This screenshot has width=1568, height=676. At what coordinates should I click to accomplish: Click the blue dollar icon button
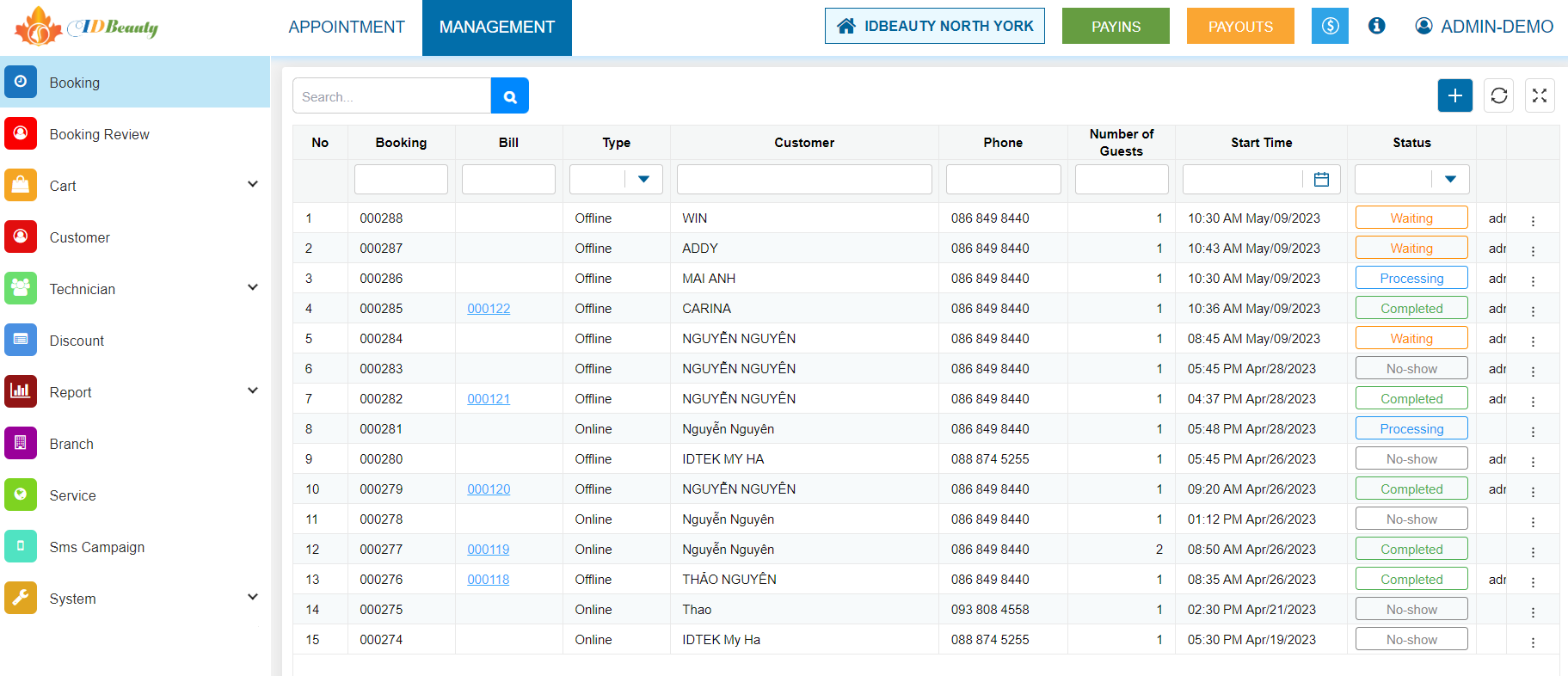(1330, 26)
